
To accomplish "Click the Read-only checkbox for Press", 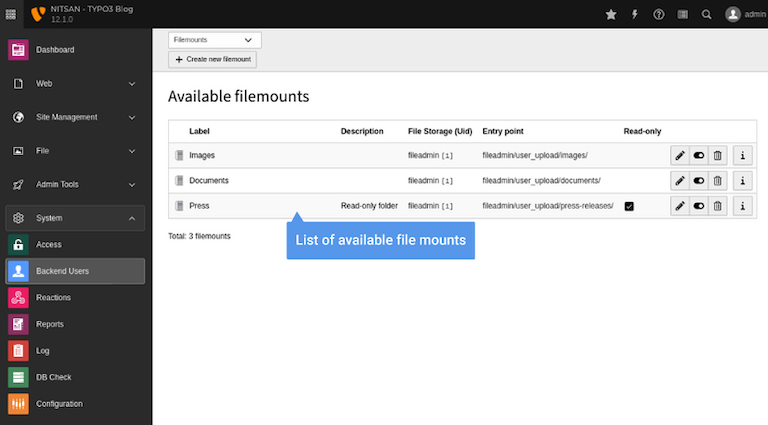I will pyautogui.click(x=629, y=206).
